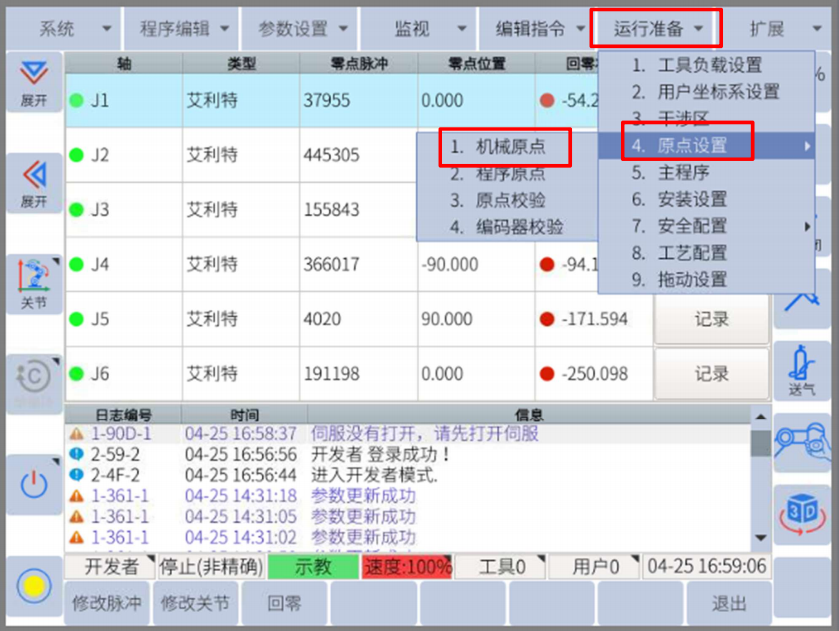Click the blue left-arrow 展开 icon
This screenshot has width=839, height=631.
pos(34,183)
